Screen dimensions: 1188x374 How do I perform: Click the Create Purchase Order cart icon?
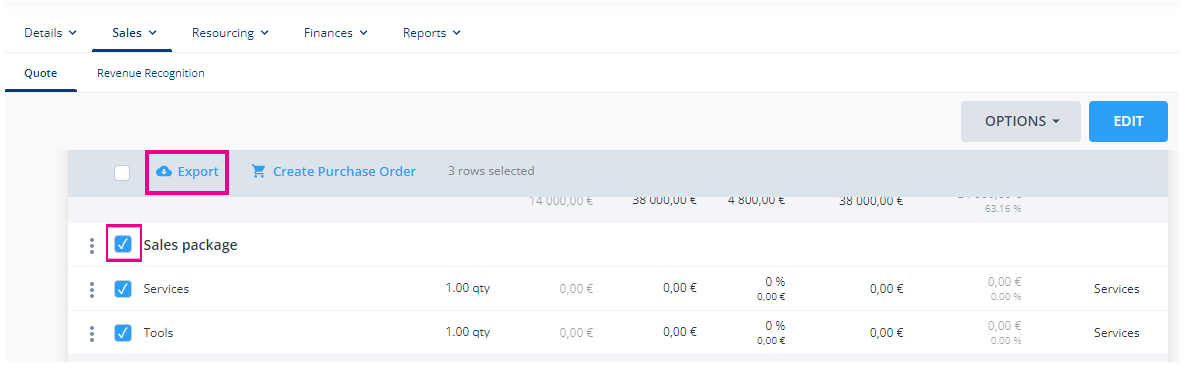click(x=258, y=172)
